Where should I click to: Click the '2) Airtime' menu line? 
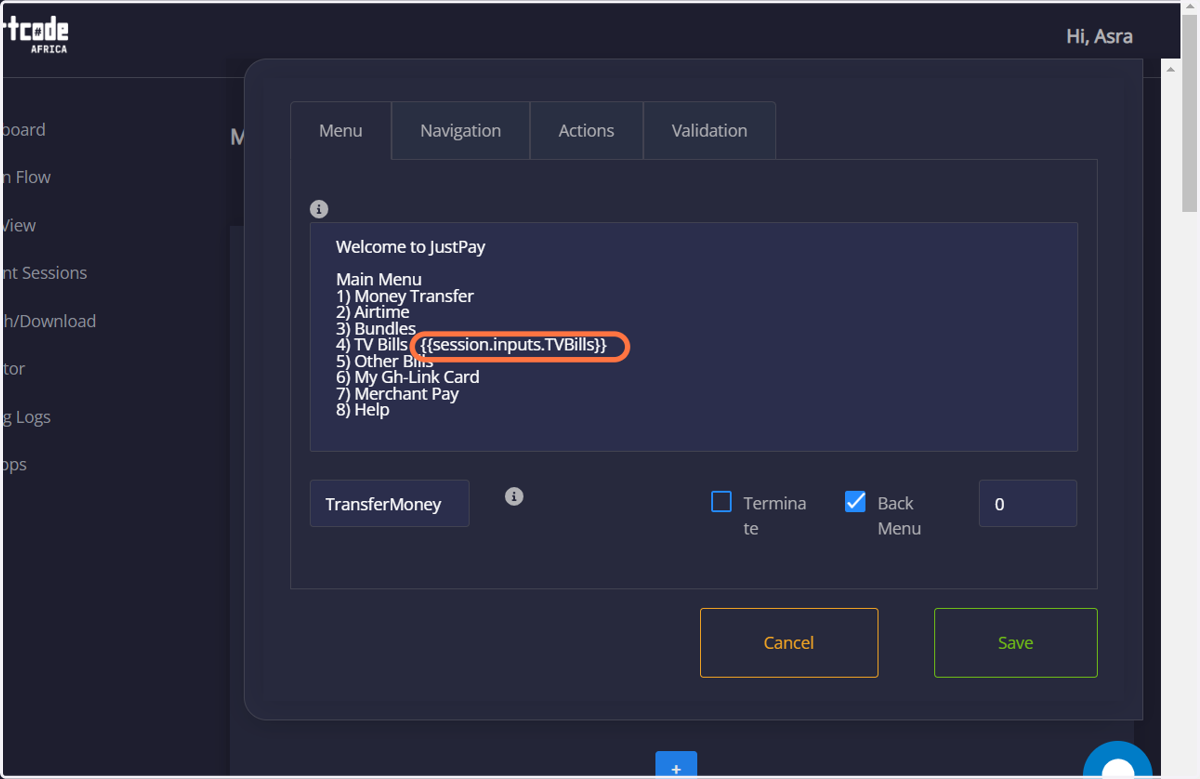(x=373, y=312)
